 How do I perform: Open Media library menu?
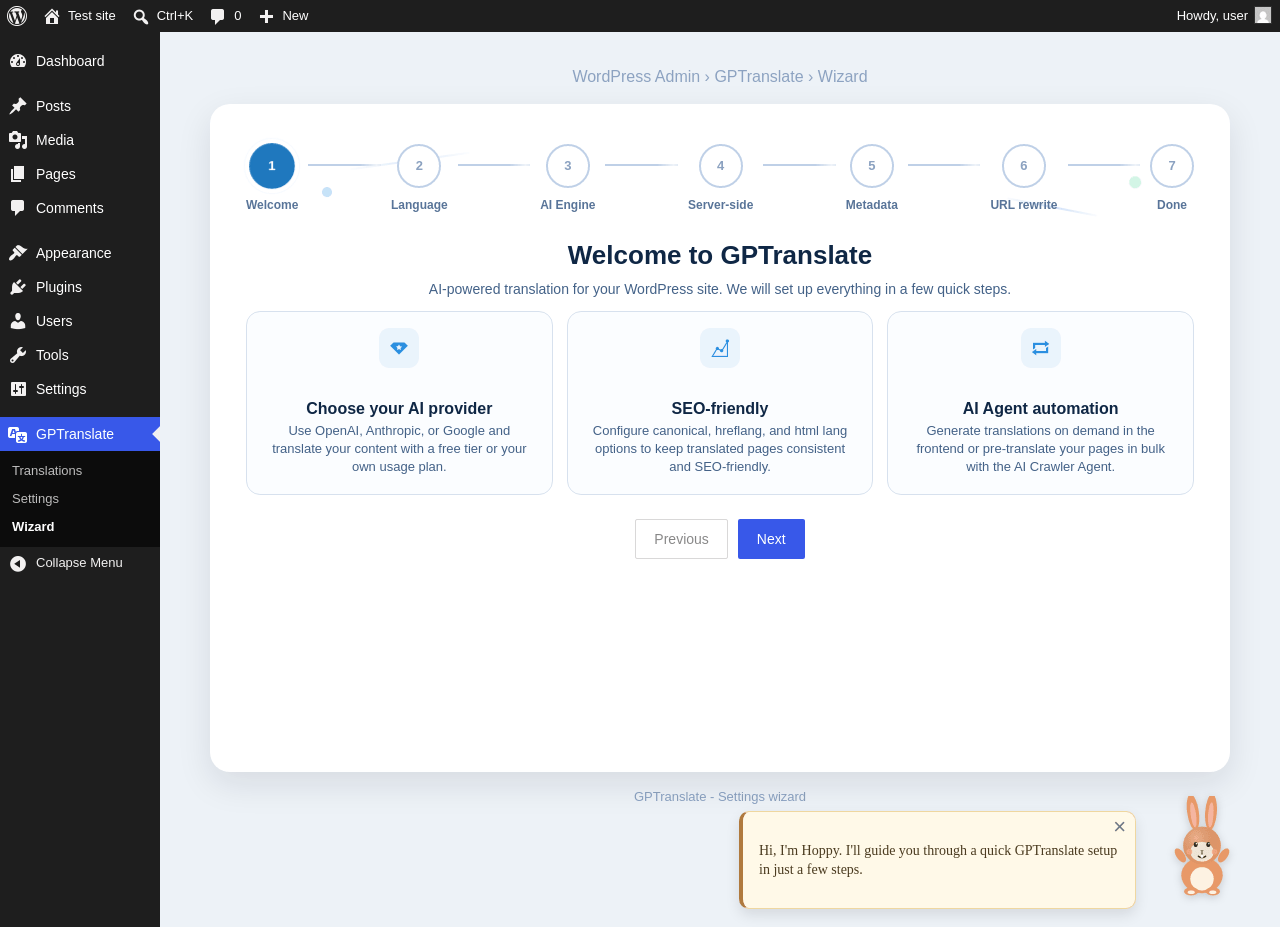coord(80,140)
